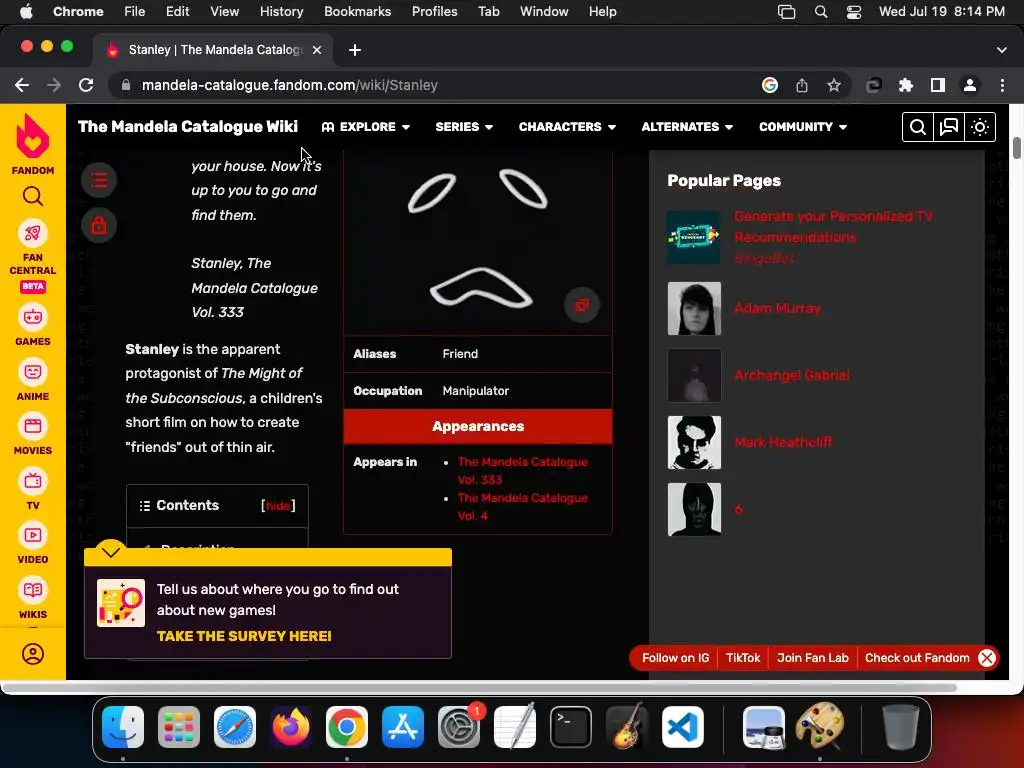Image resolution: width=1024 pixels, height=768 pixels.
Task: Open the Profiles menu
Action: (434, 11)
